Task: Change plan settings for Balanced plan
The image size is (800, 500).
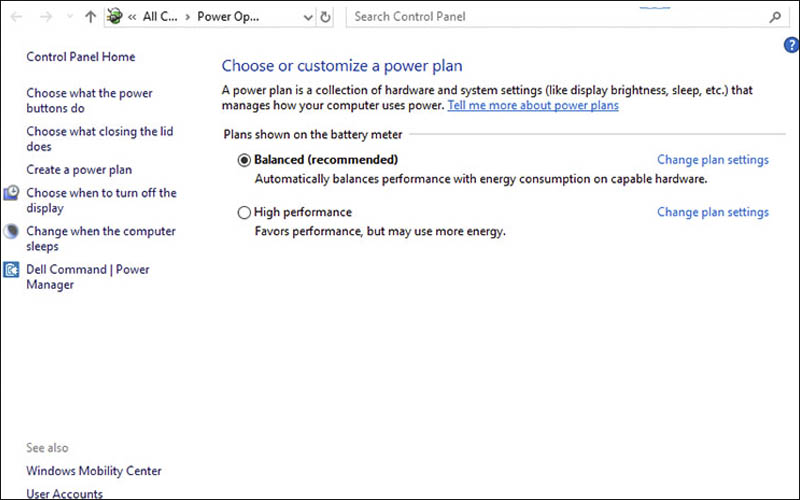Action: pyautogui.click(x=712, y=160)
